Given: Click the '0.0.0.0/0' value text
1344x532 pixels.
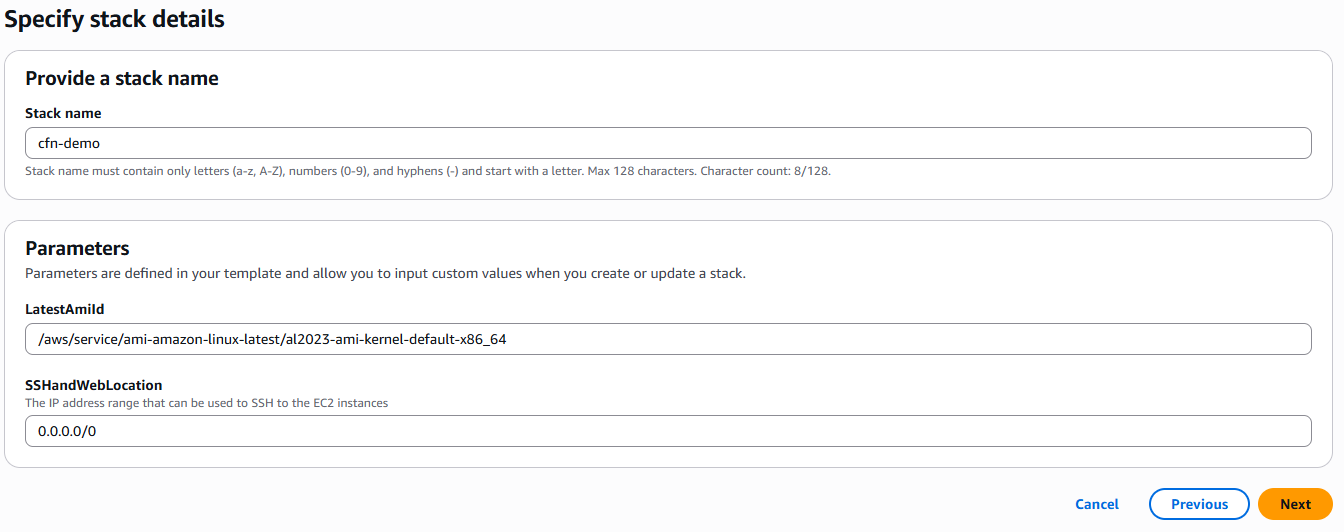Looking at the screenshot, I should pos(67,431).
